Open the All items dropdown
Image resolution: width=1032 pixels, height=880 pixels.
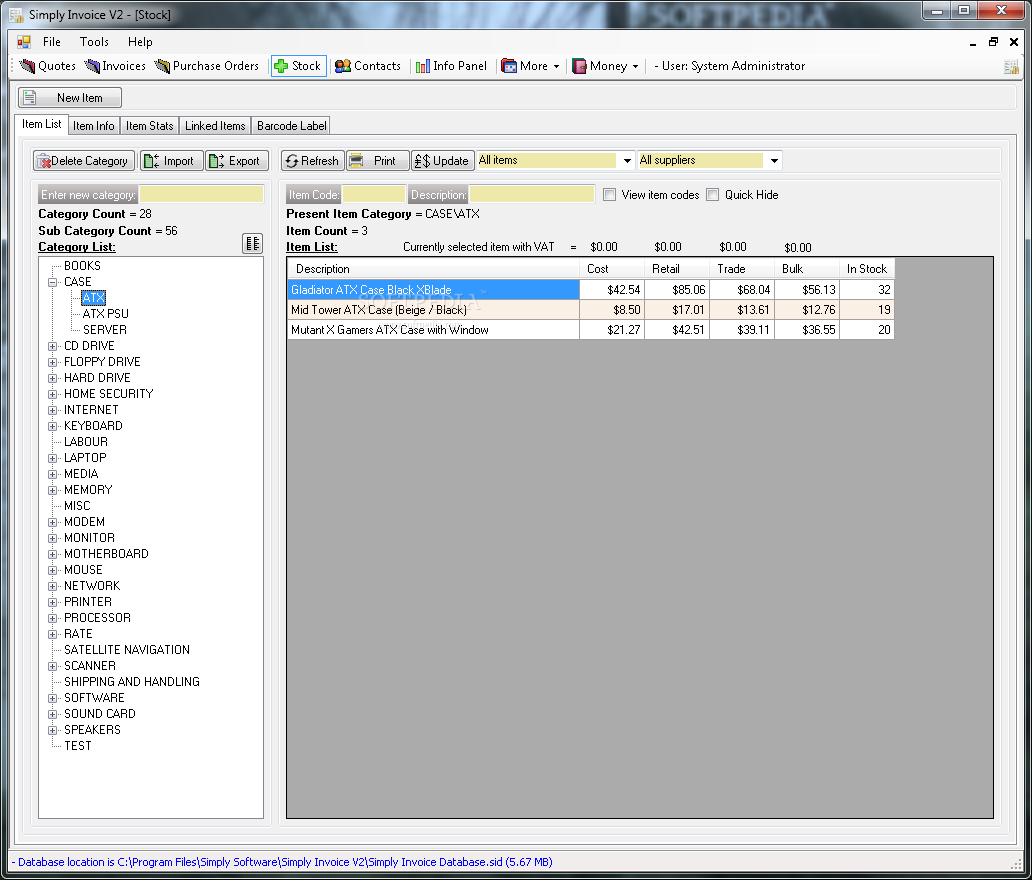(626, 161)
